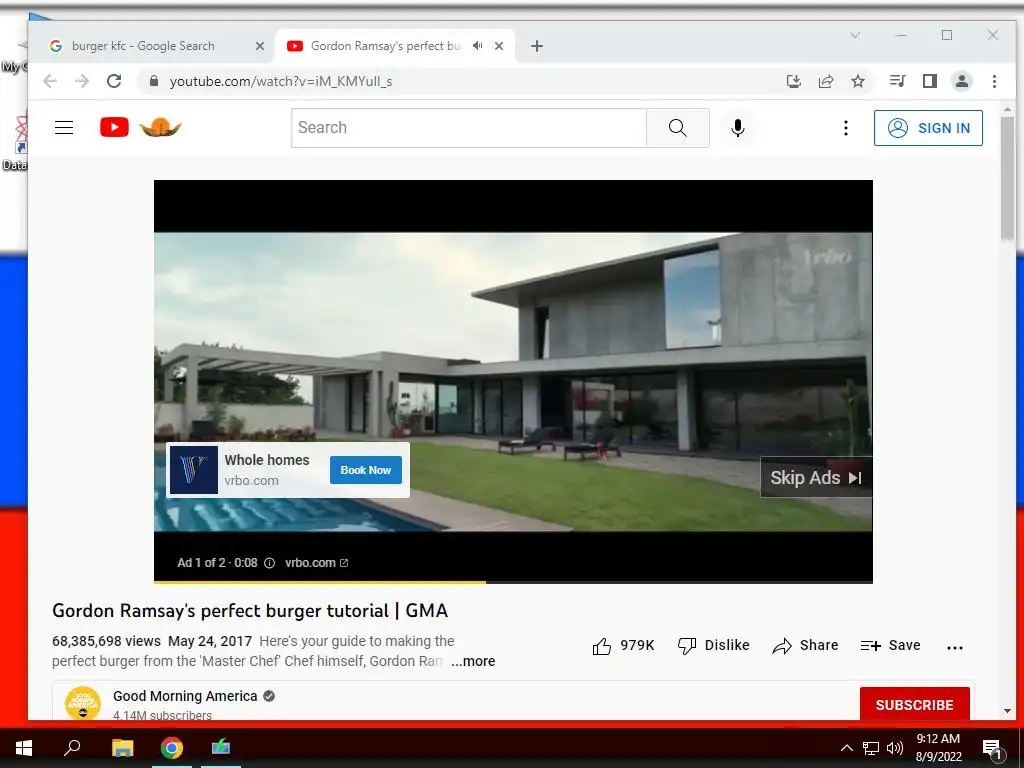The image size is (1024, 768).
Task: Click the page vertical scrollbar thumb
Action: pos(1008,178)
